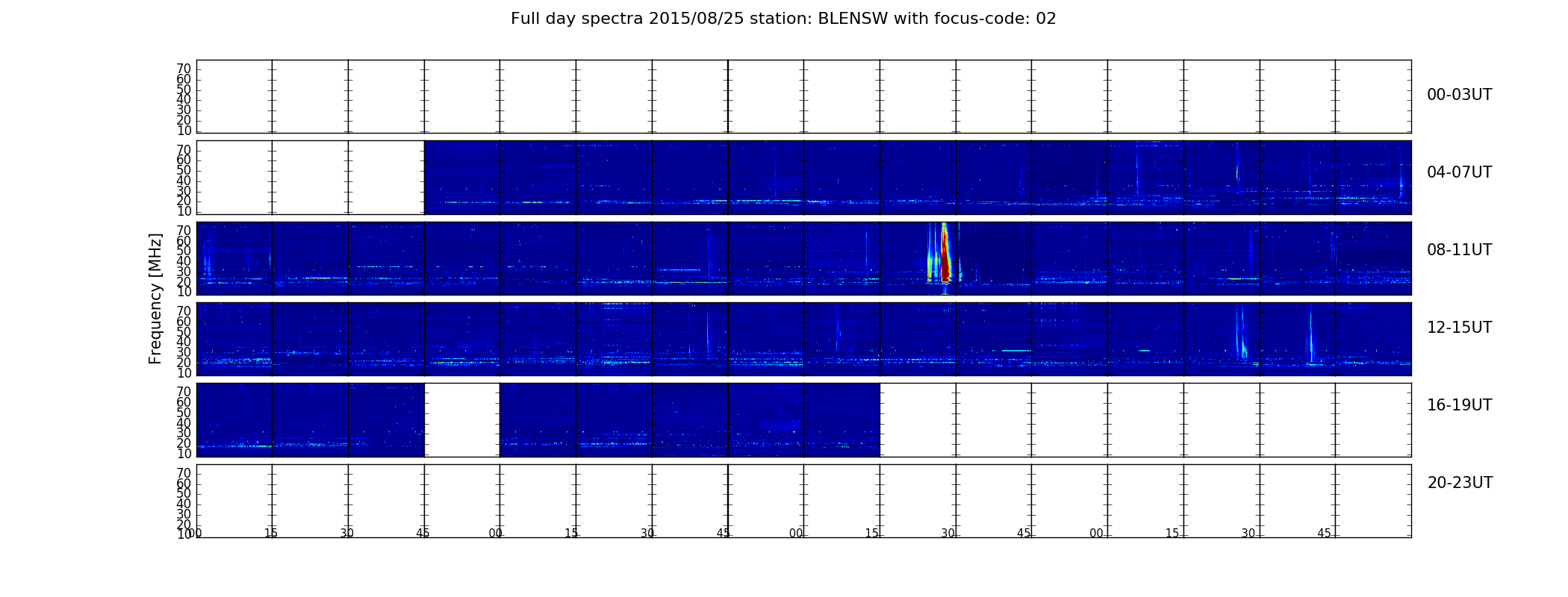Click the 60 MHz tick label of the 20-23UT panel
The height and width of the screenshot is (597, 1568).
(x=184, y=484)
